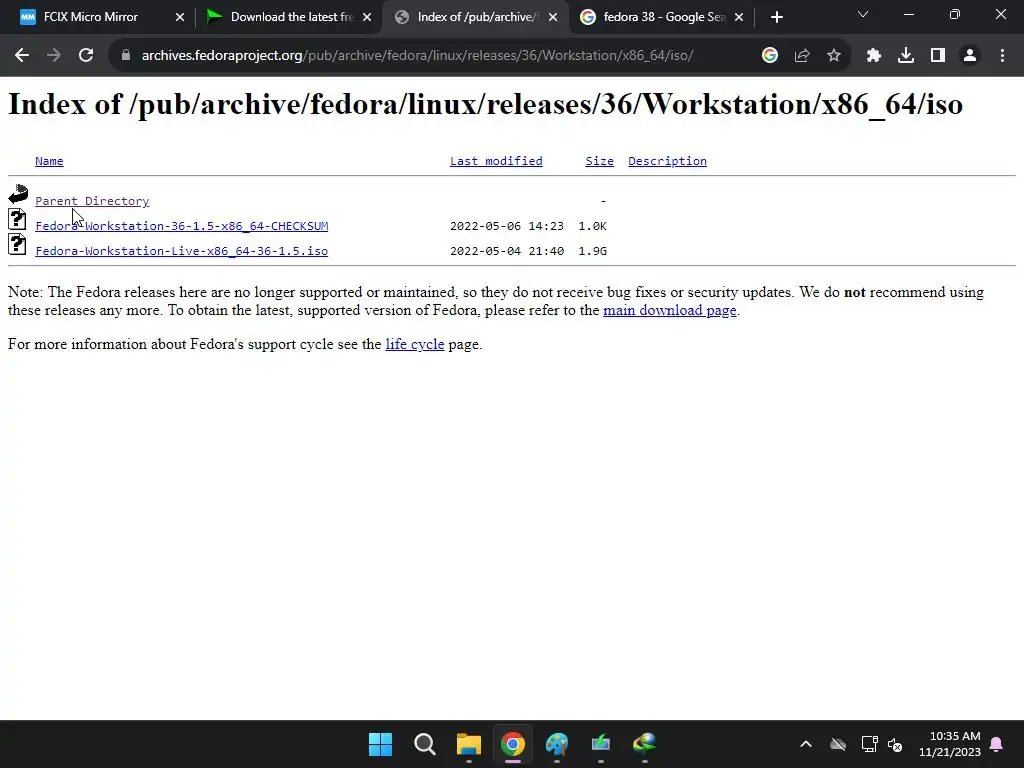Viewport: 1024px width, 768px height.
Task: Click the Parent Directory back-arrow icon
Action: [x=18, y=194]
